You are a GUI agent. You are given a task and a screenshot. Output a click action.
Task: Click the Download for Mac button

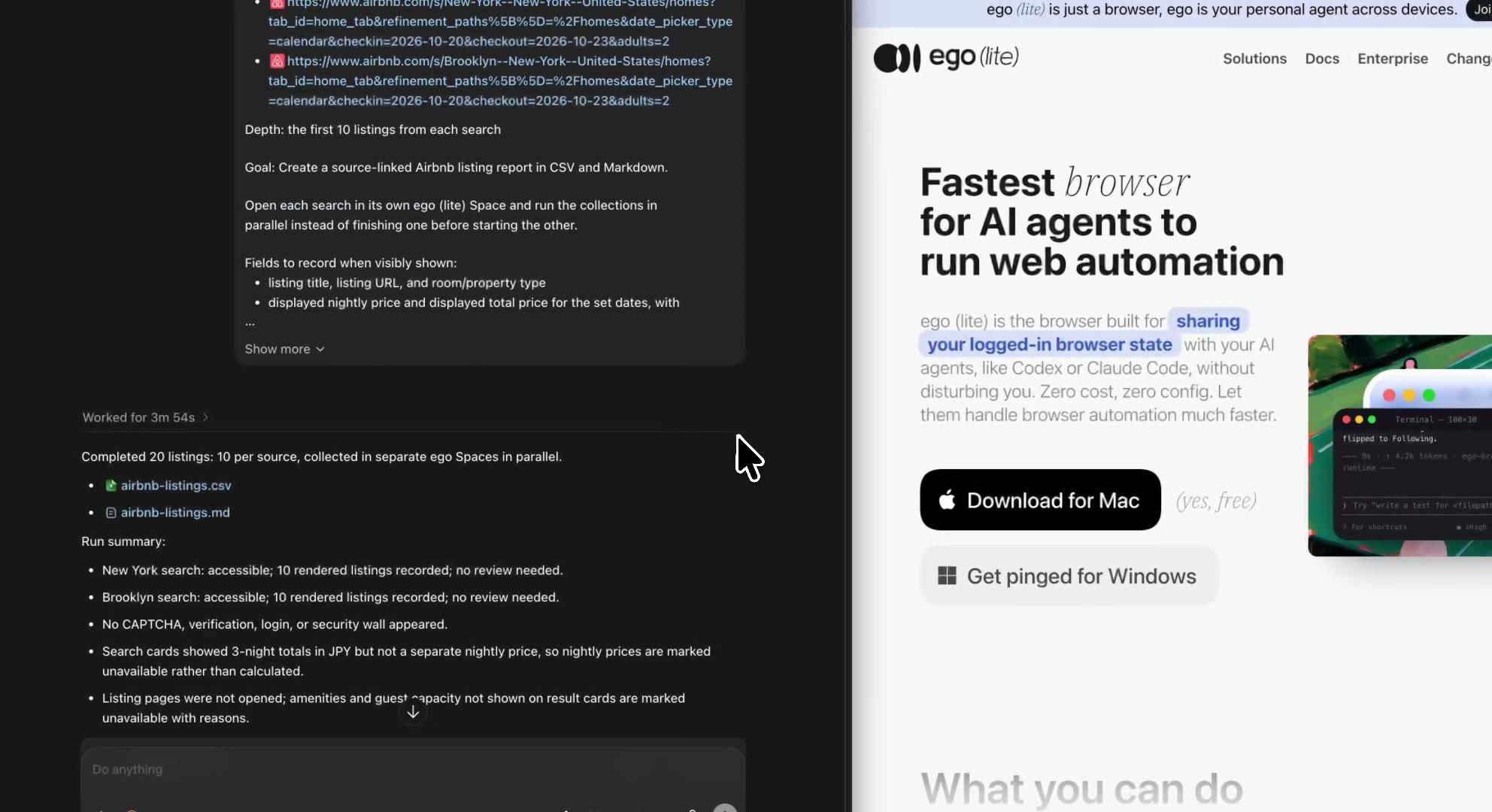pos(1040,500)
